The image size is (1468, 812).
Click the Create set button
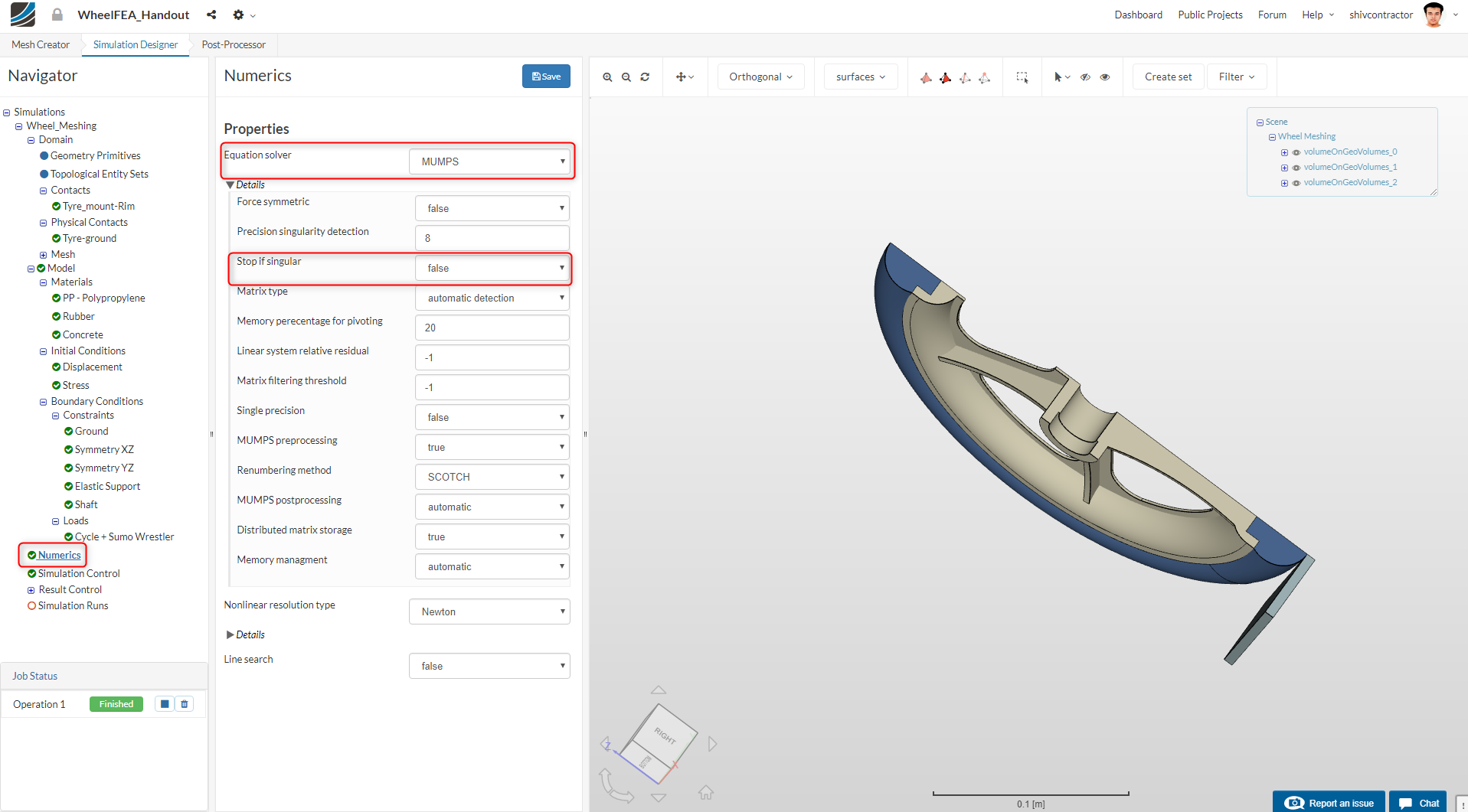tap(1168, 77)
